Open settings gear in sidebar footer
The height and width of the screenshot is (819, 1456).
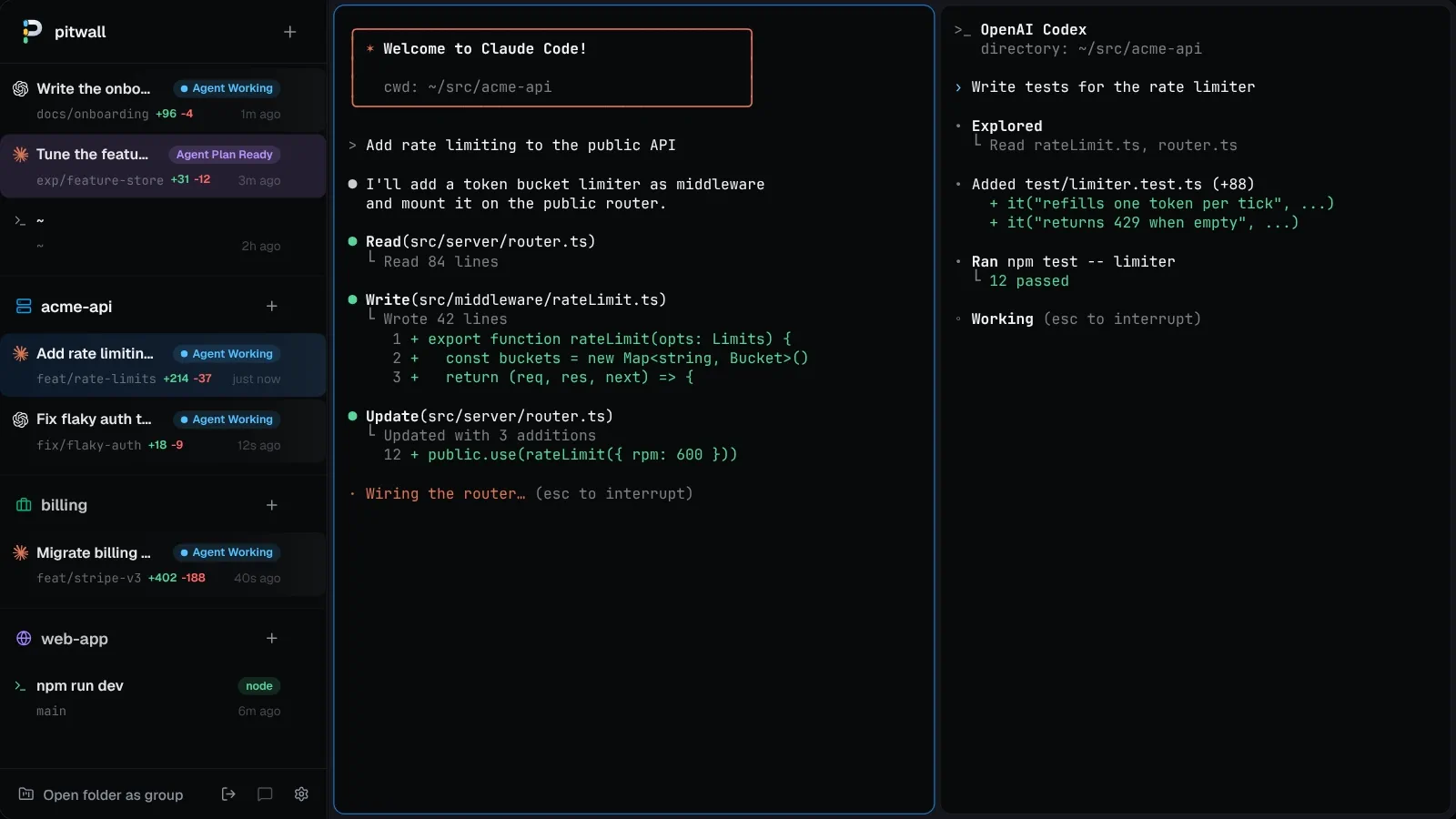tap(301, 794)
